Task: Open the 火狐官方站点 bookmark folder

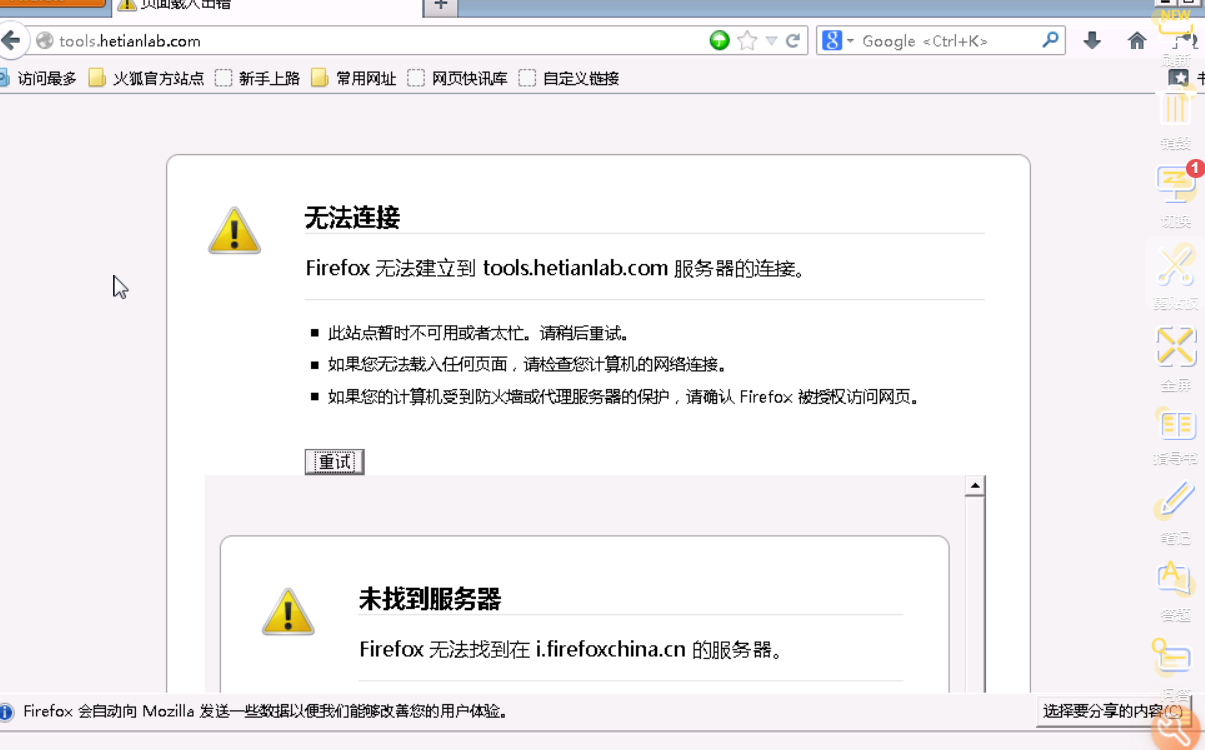Action: (x=146, y=78)
